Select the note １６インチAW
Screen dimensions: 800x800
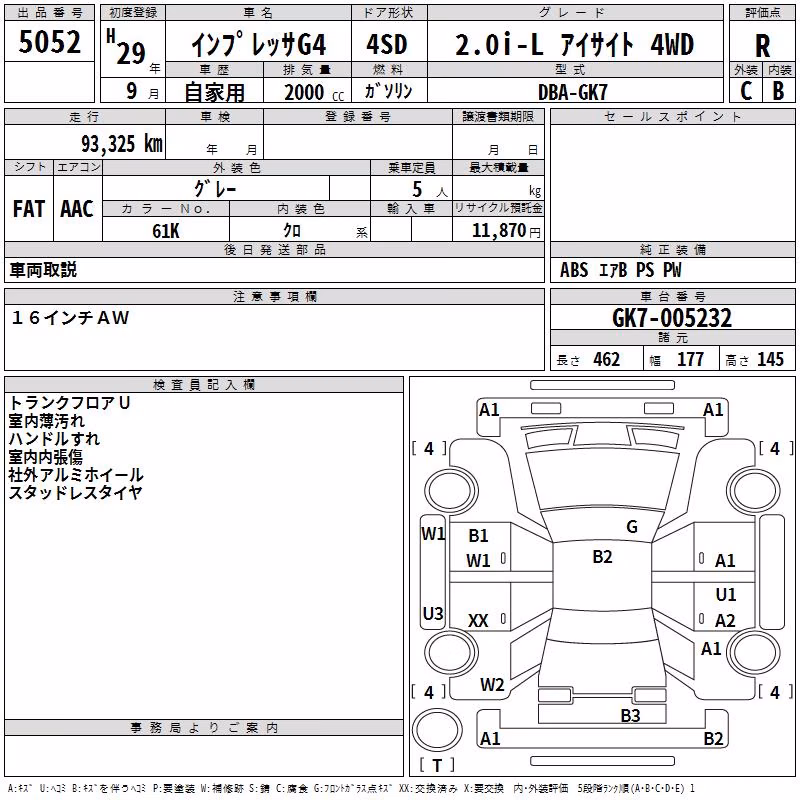pyautogui.click(x=70, y=318)
